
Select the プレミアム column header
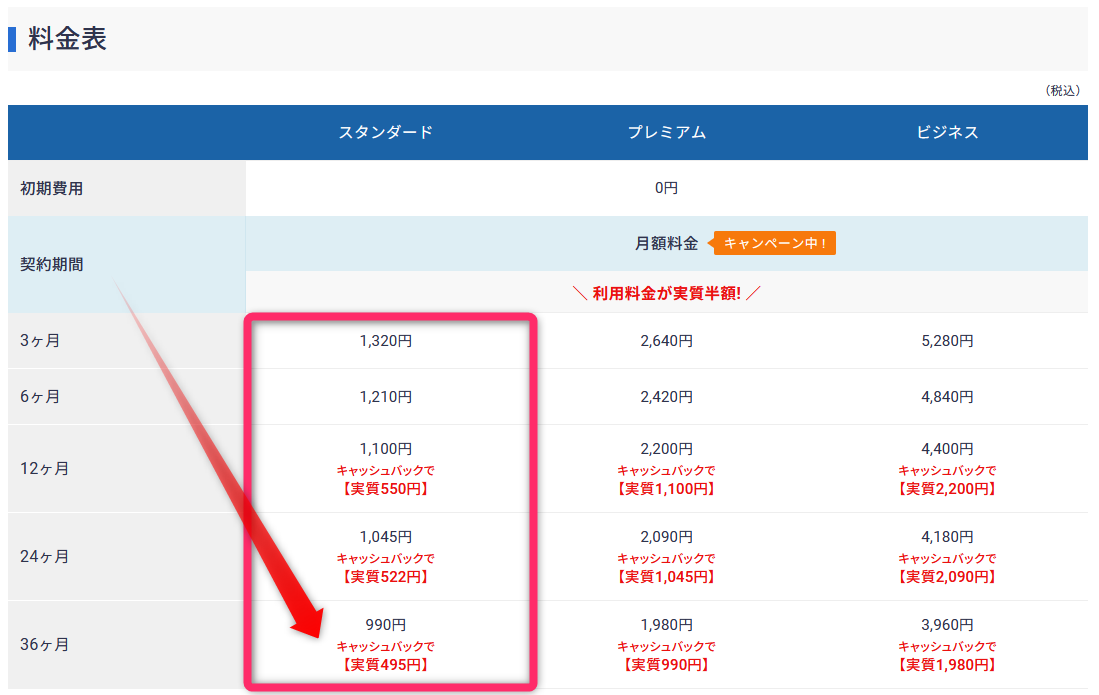tap(666, 132)
